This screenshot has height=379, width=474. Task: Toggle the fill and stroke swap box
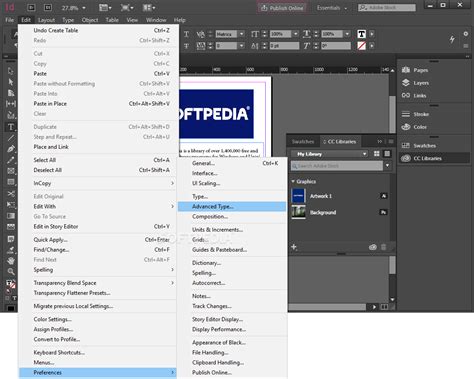pos(11,284)
